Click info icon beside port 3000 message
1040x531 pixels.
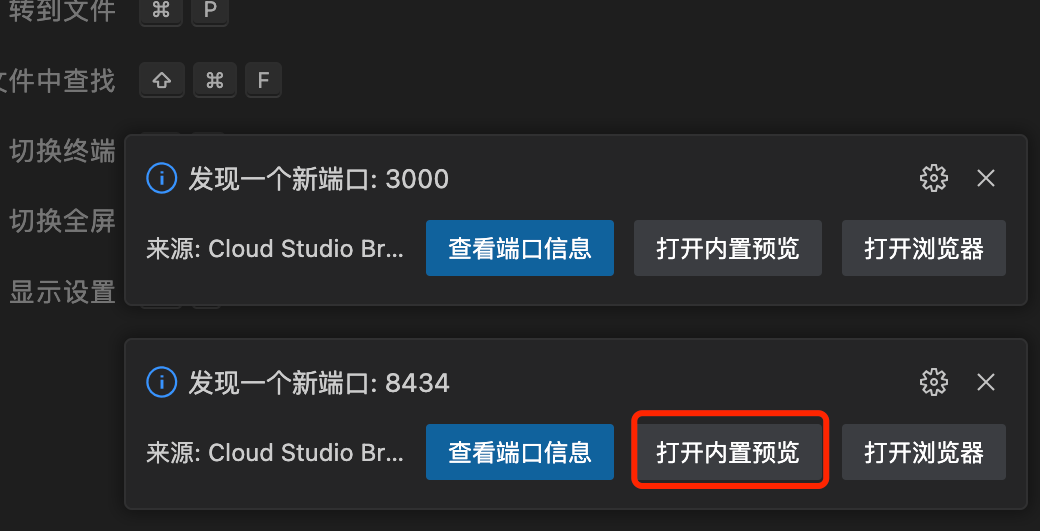[161, 178]
